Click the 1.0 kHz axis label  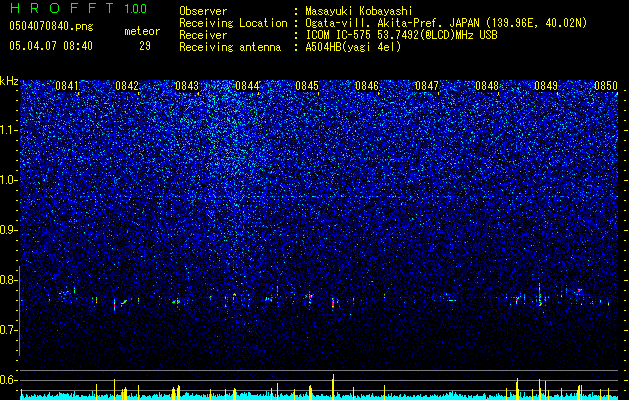coord(9,180)
